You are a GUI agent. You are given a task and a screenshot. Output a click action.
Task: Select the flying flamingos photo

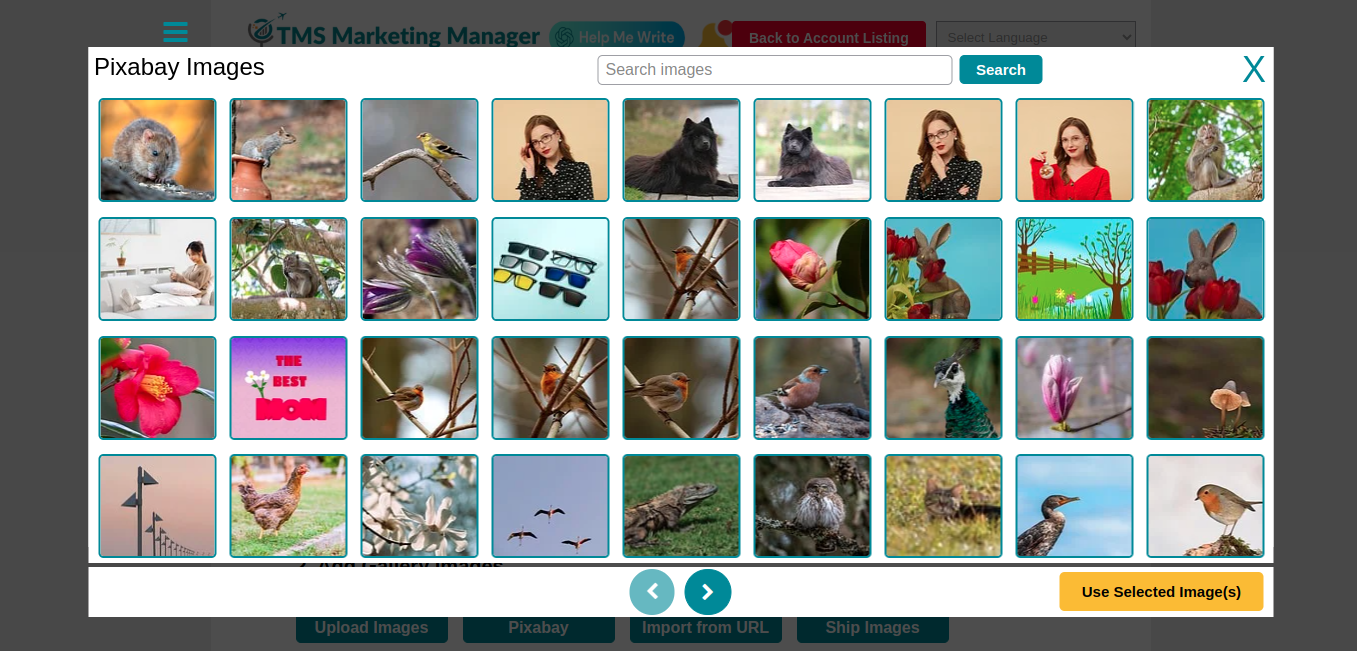550,505
